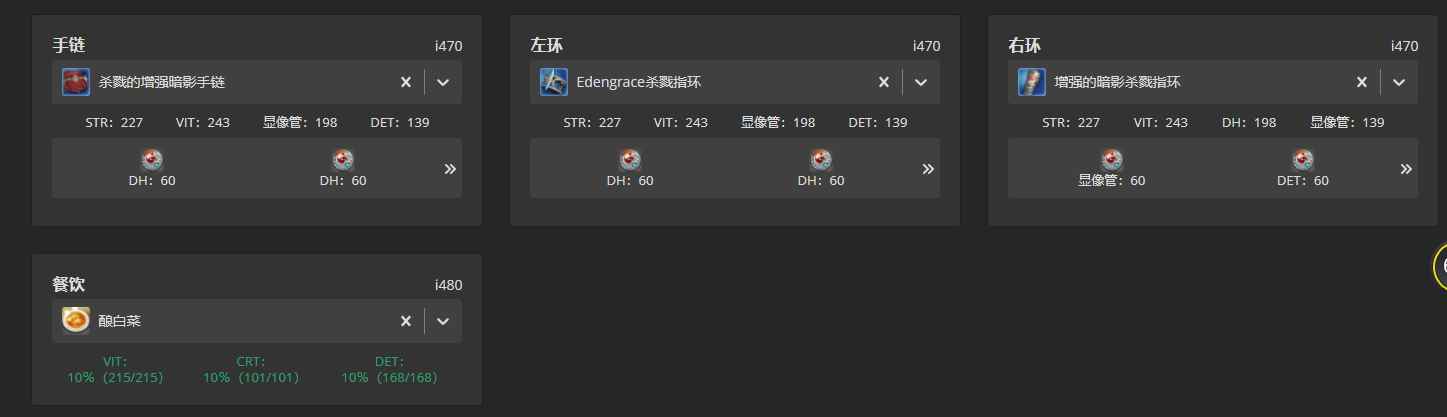Click the Edengrace杀戮指环 ring icon
This screenshot has height=417, width=1447.
554,82
